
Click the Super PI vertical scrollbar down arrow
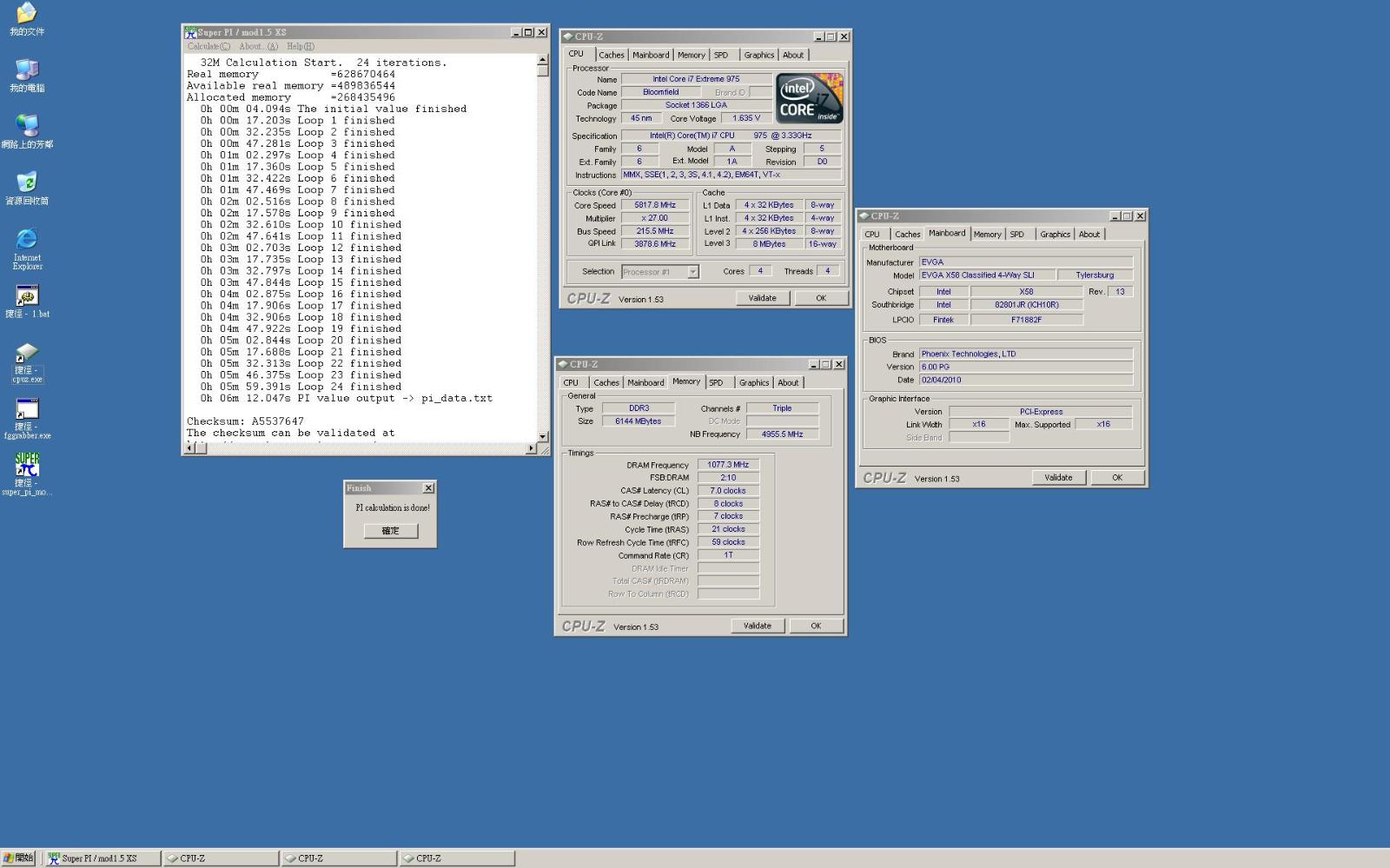pos(543,436)
